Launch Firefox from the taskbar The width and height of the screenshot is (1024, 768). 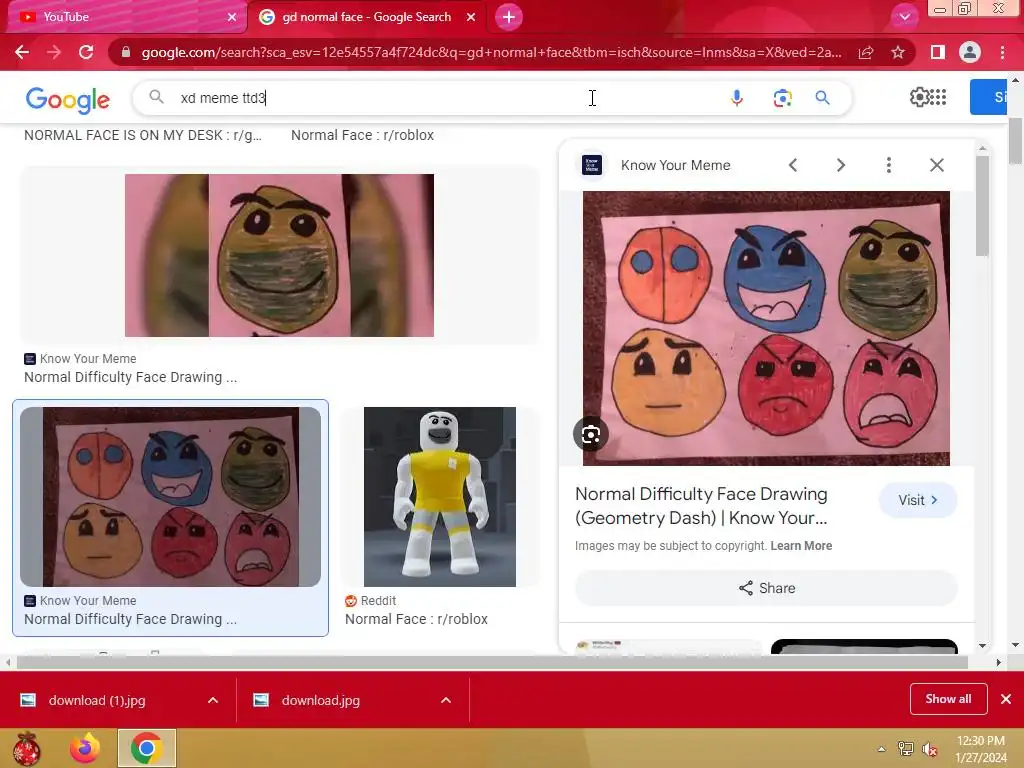coord(85,748)
